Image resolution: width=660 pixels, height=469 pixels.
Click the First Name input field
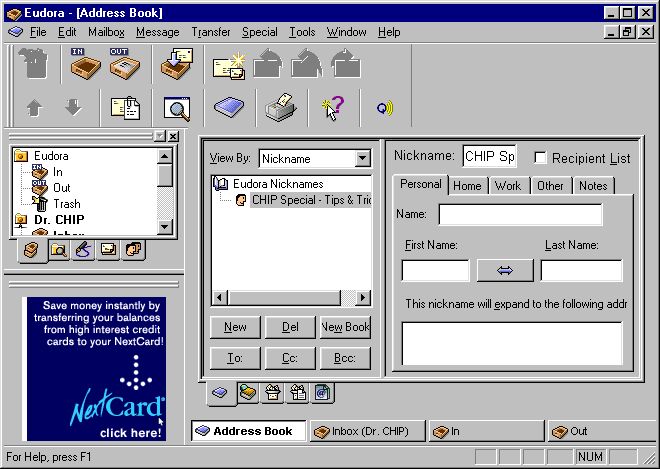435,270
